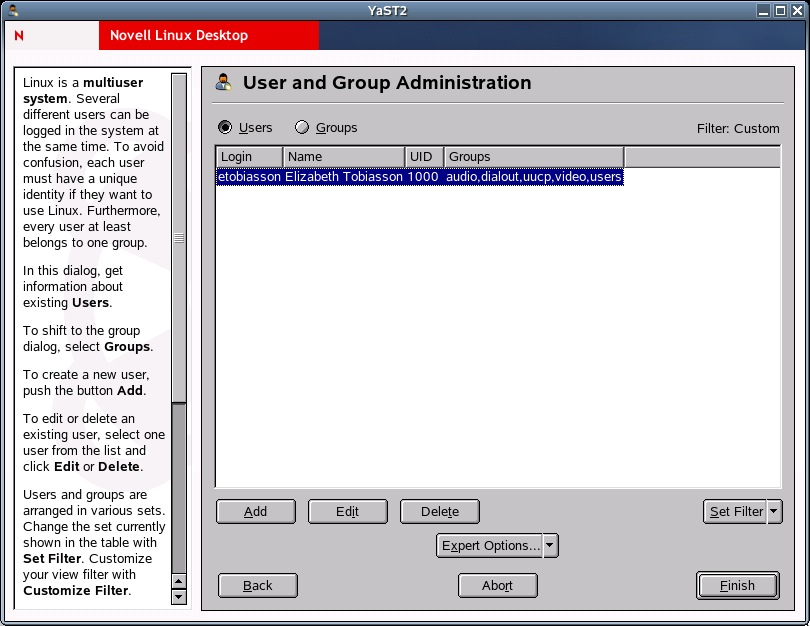Click the Expert Options button
The height and width of the screenshot is (626, 810).
[490, 545]
